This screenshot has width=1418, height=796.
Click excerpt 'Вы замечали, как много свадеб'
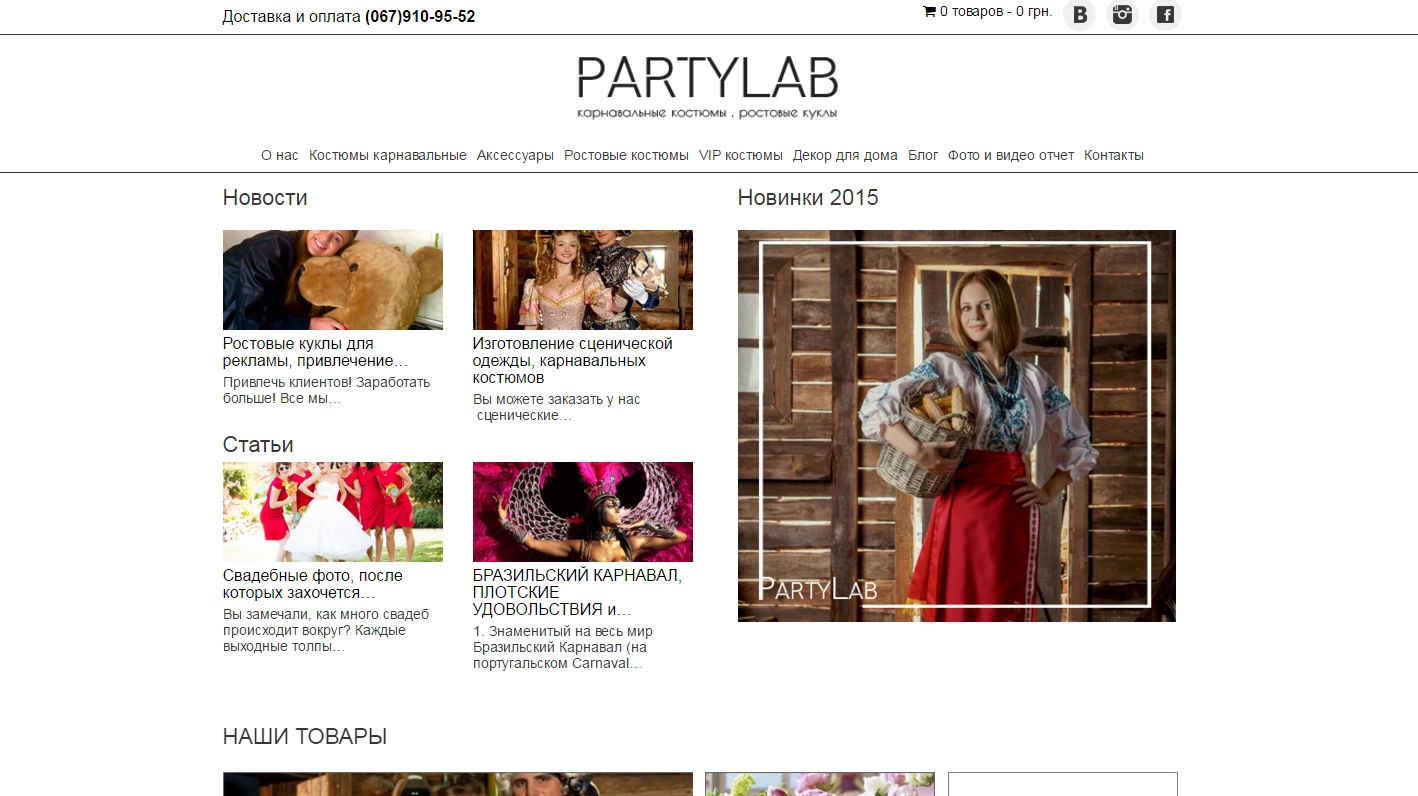click(x=326, y=630)
